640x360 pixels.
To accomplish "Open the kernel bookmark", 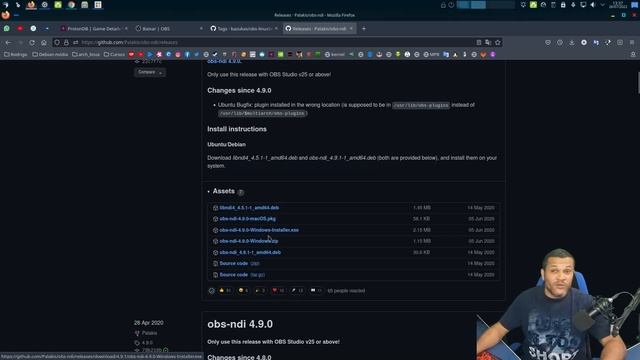I will 335,54.
